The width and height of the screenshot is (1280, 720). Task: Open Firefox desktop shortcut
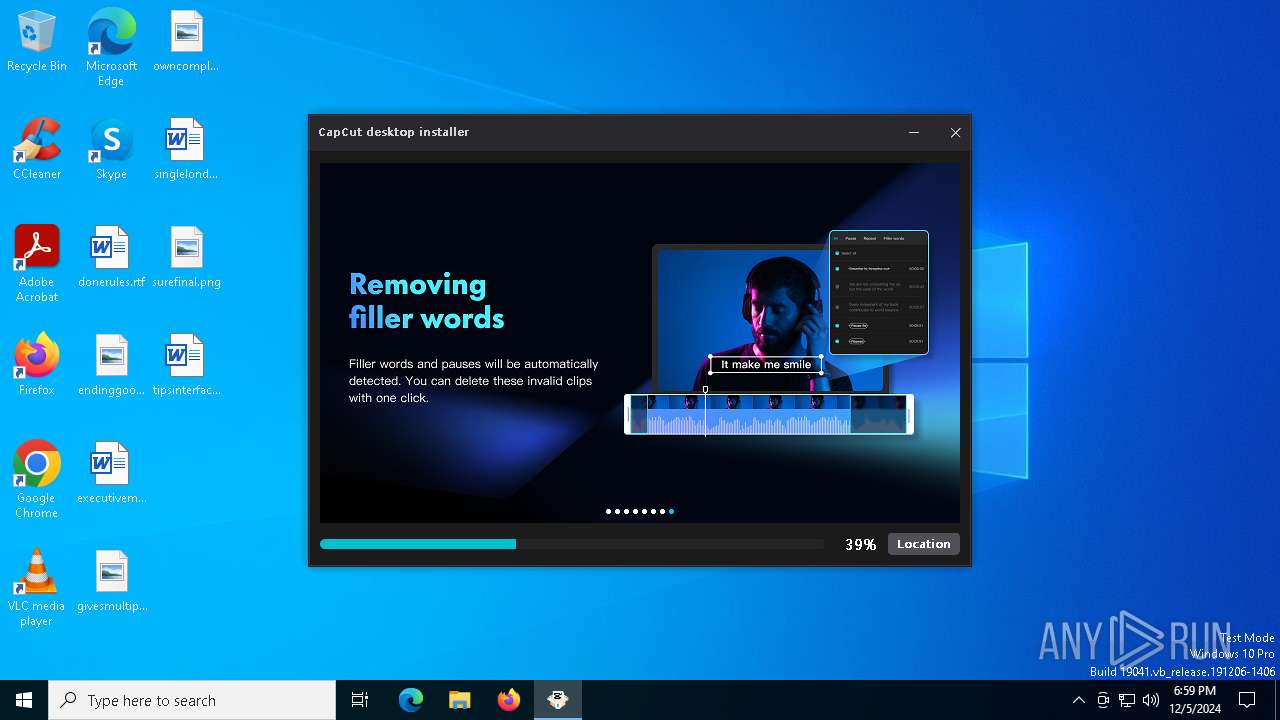[37, 366]
